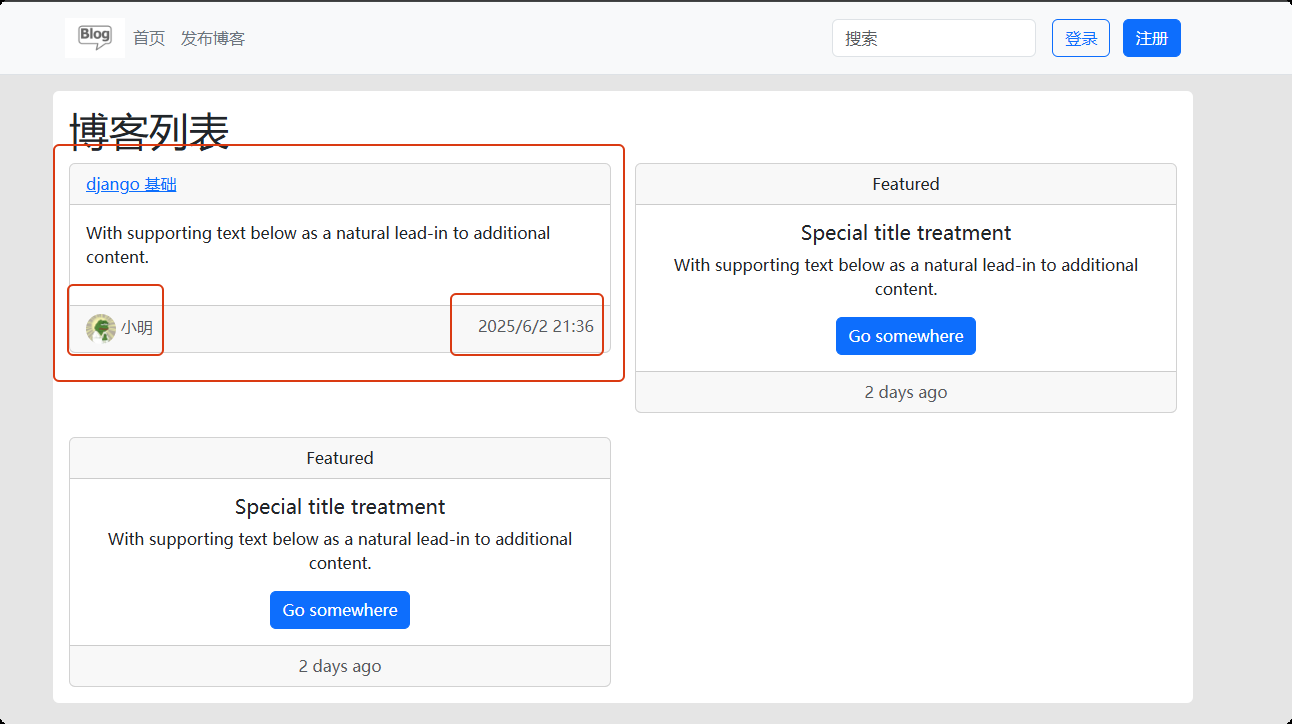Focus the 搜索 search field
The height and width of the screenshot is (724, 1292).
click(933, 38)
